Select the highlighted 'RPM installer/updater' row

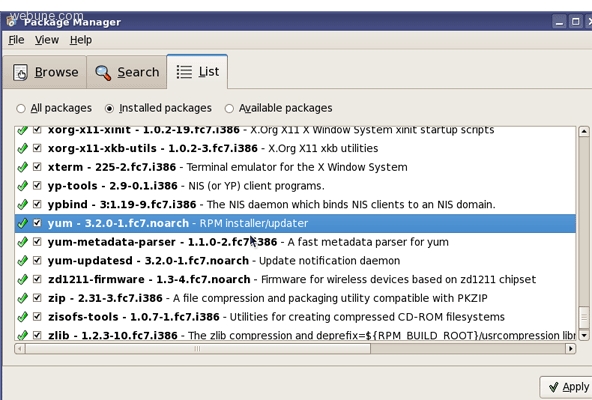tap(295, 223)
